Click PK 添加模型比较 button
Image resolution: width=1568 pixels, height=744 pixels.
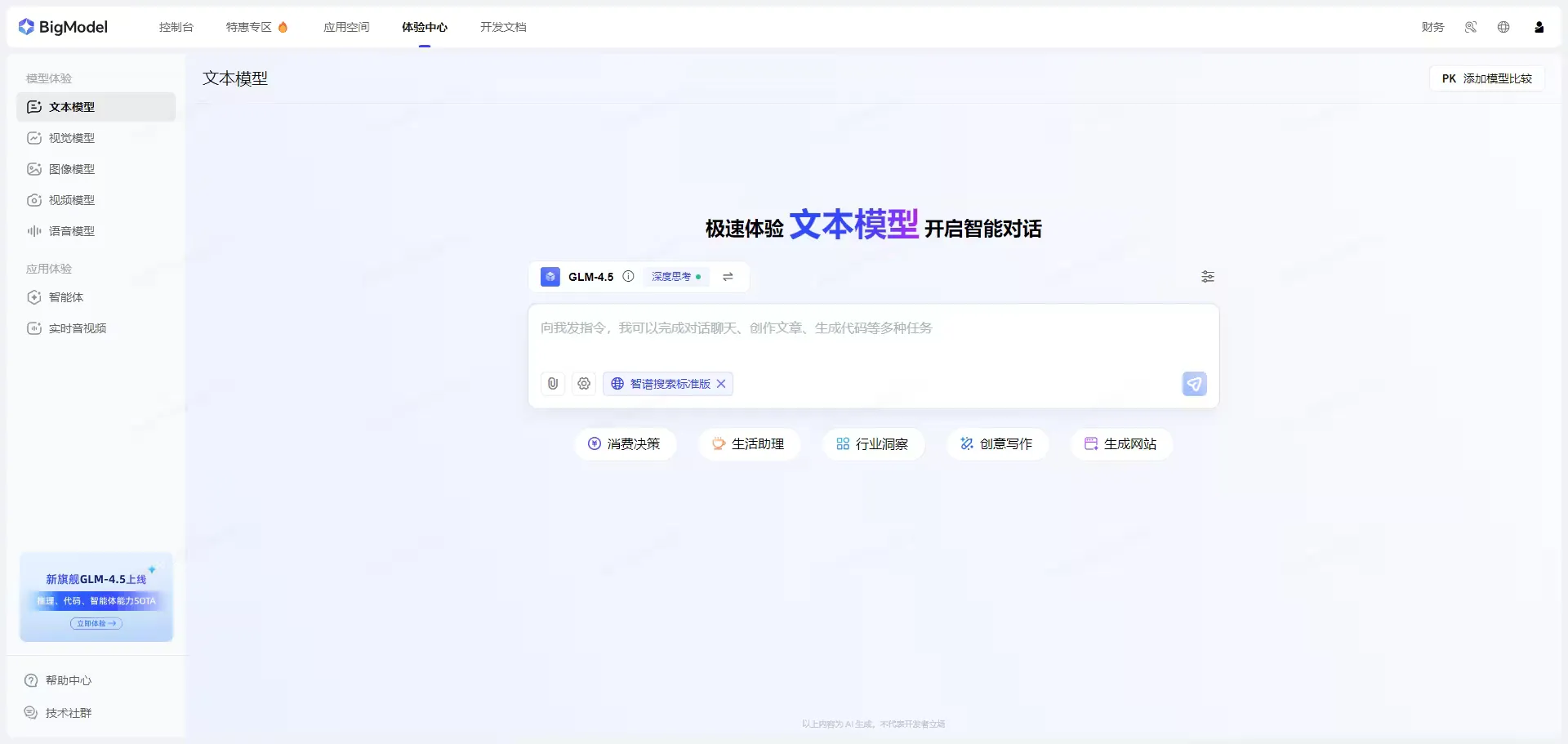(1486, 78)
